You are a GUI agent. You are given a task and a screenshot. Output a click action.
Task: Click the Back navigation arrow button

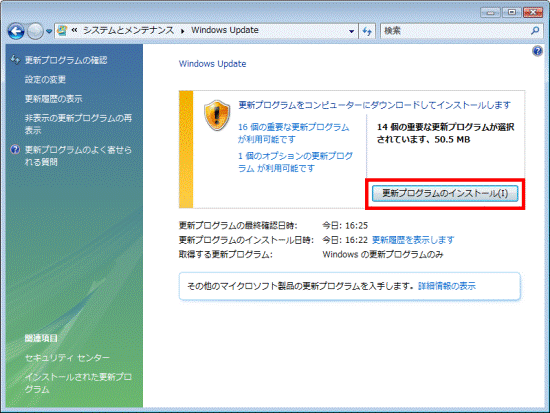[x=16, y=32]
